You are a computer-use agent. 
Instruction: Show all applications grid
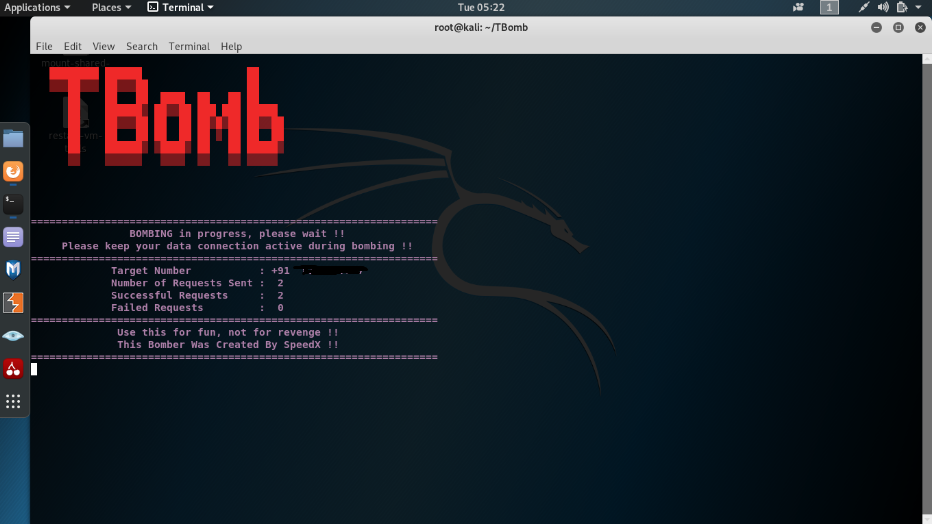[x=13, y=402]
